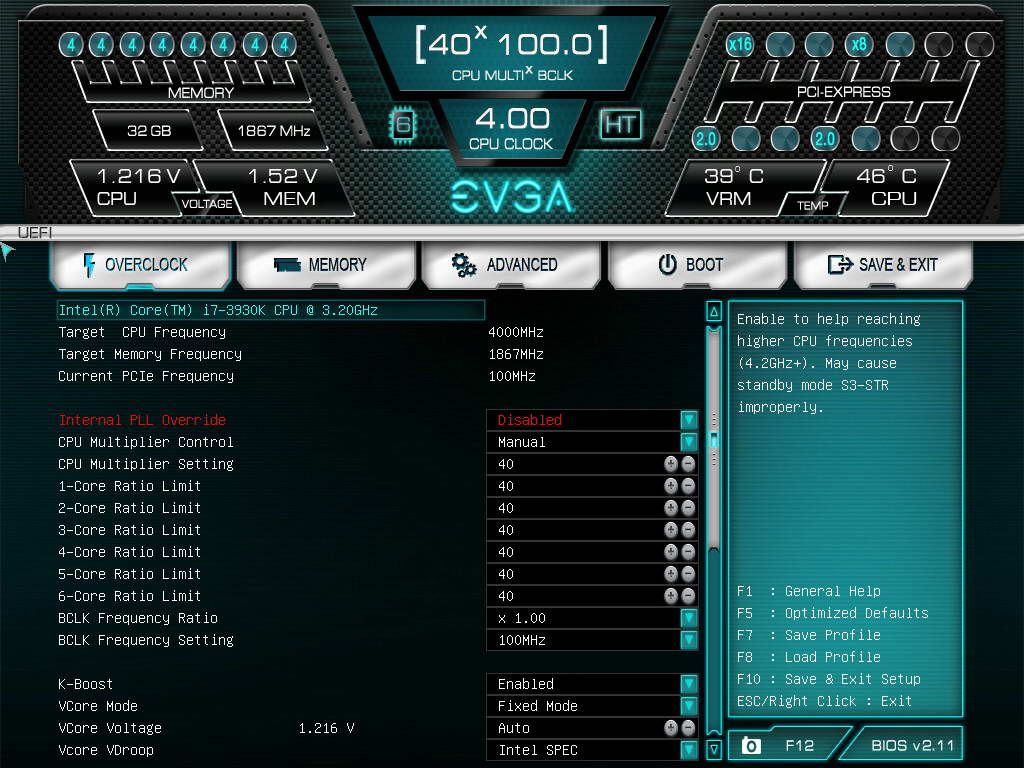The height and width of the screenshot is (768, 1024).
Task: Click the F7 Save Profile help line
Action: point(808,635)
